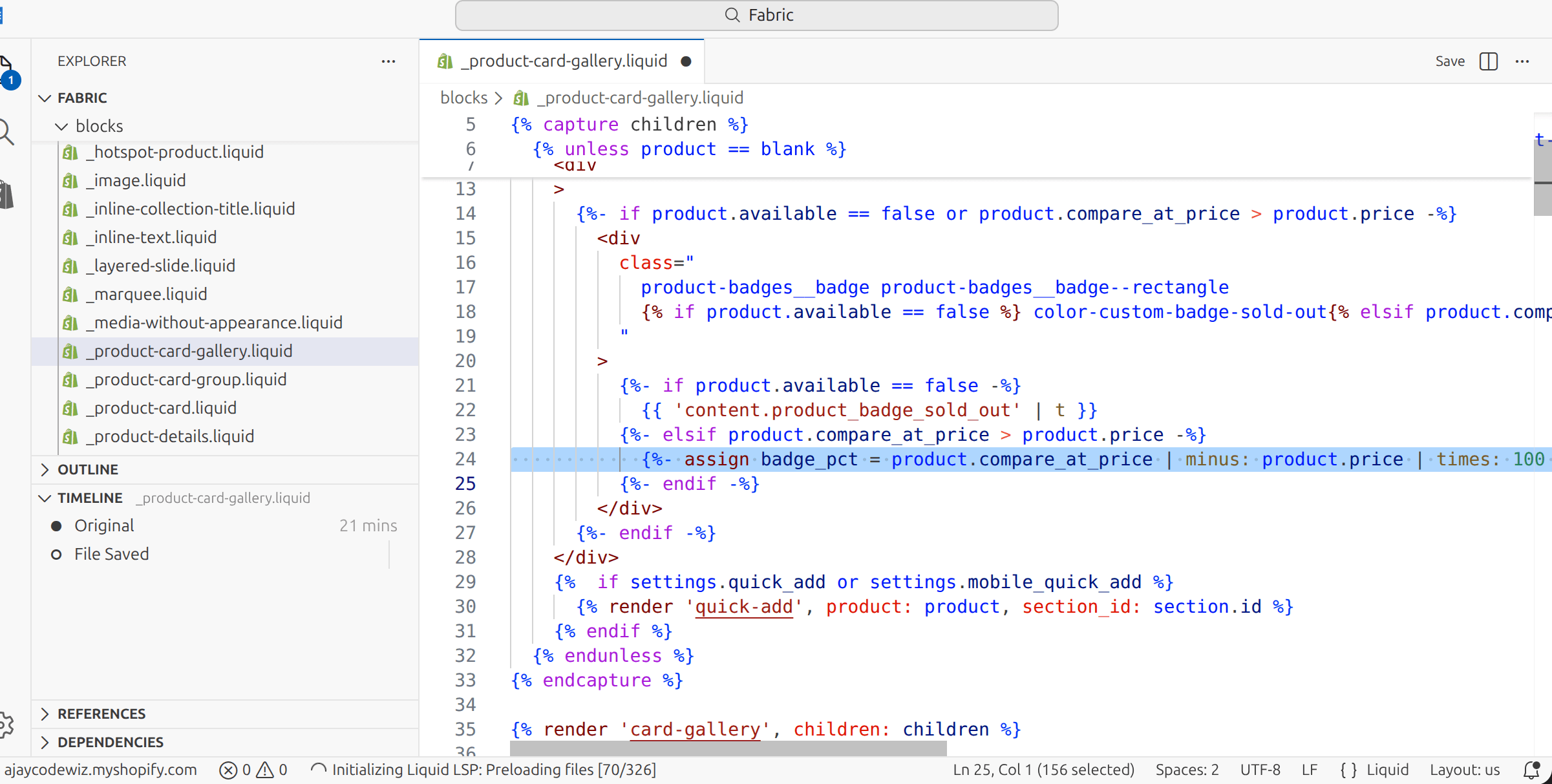1552x784 pixels.
Task: Click endunless tag on line 32
Action: point(613,656)
